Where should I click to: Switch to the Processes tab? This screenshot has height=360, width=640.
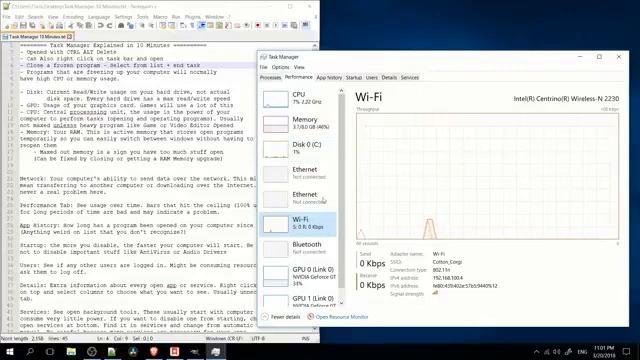coord(271,78)
